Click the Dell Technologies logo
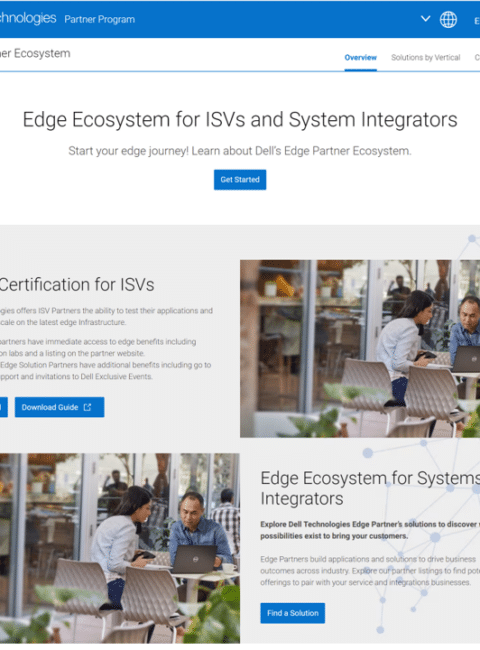This screenshot has width=480, height=650. (28, 18)
